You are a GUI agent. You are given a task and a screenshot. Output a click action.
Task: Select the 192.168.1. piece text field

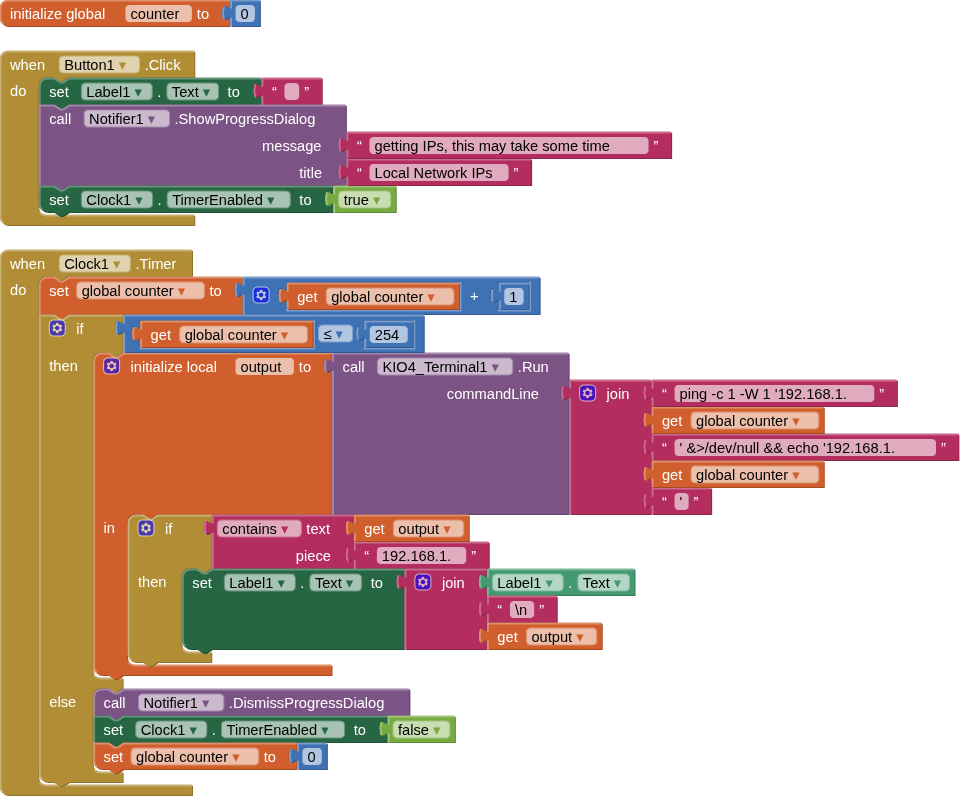coord(421,555)
